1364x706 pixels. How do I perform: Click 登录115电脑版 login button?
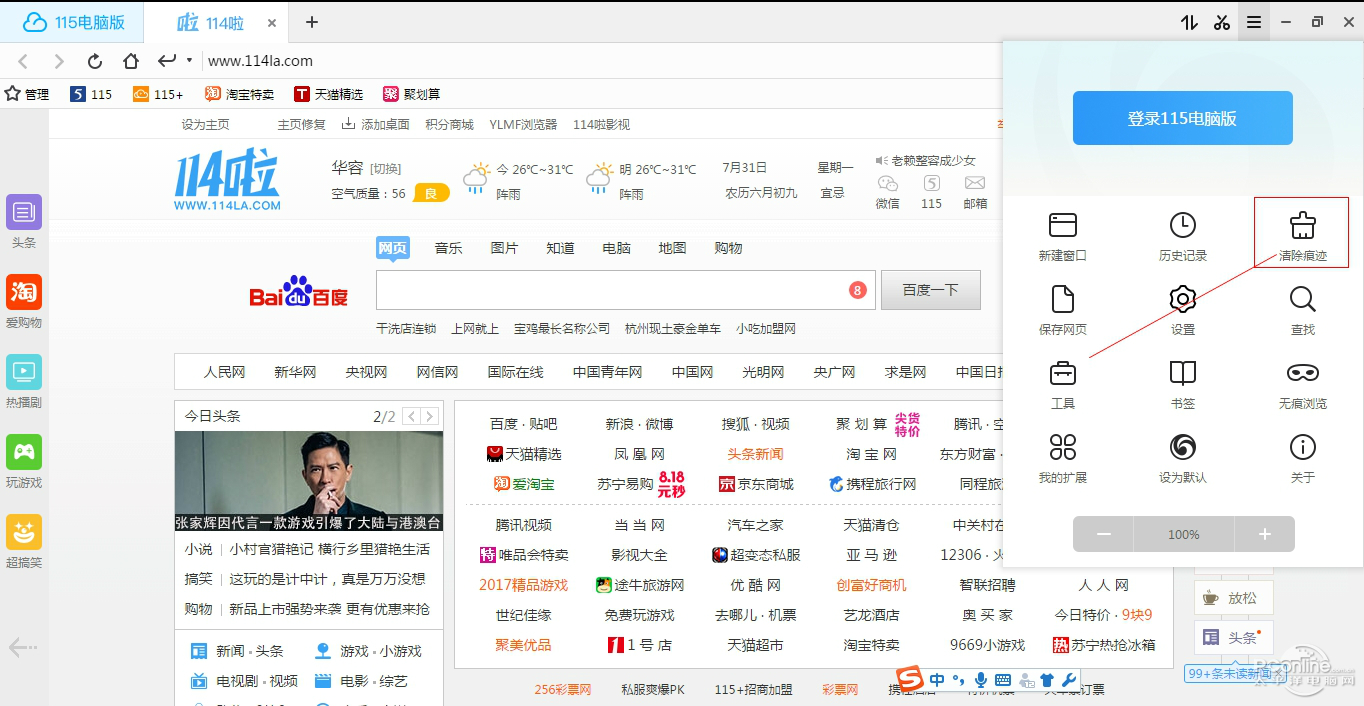coord(1183,118)
